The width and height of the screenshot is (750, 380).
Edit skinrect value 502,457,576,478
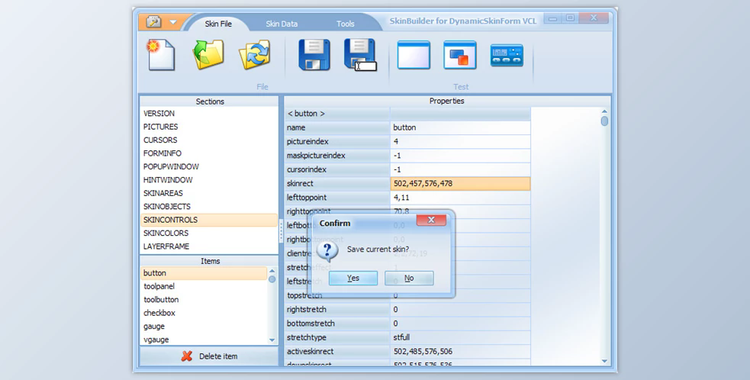point(460,183)
